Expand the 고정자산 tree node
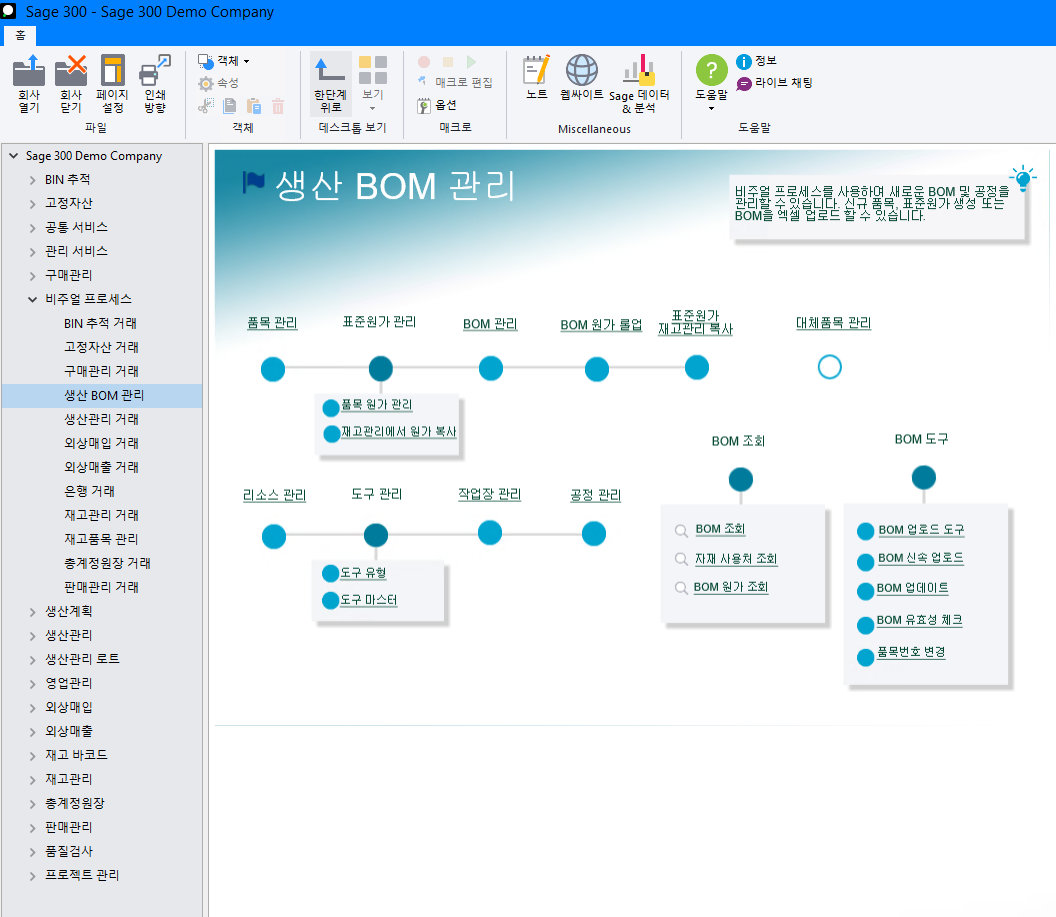 [x=32, y=204]
